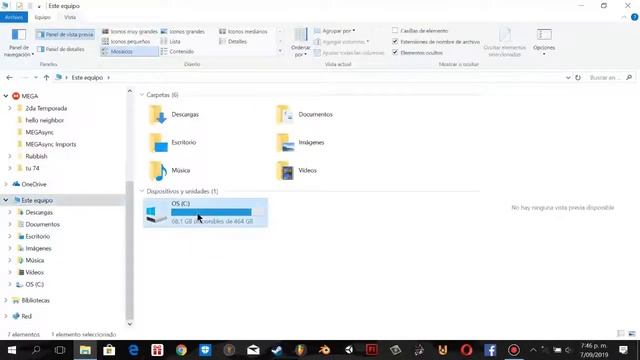The image size is (640, 360).
Task: Select Contenido layout
Action: [x=177, y=51]
